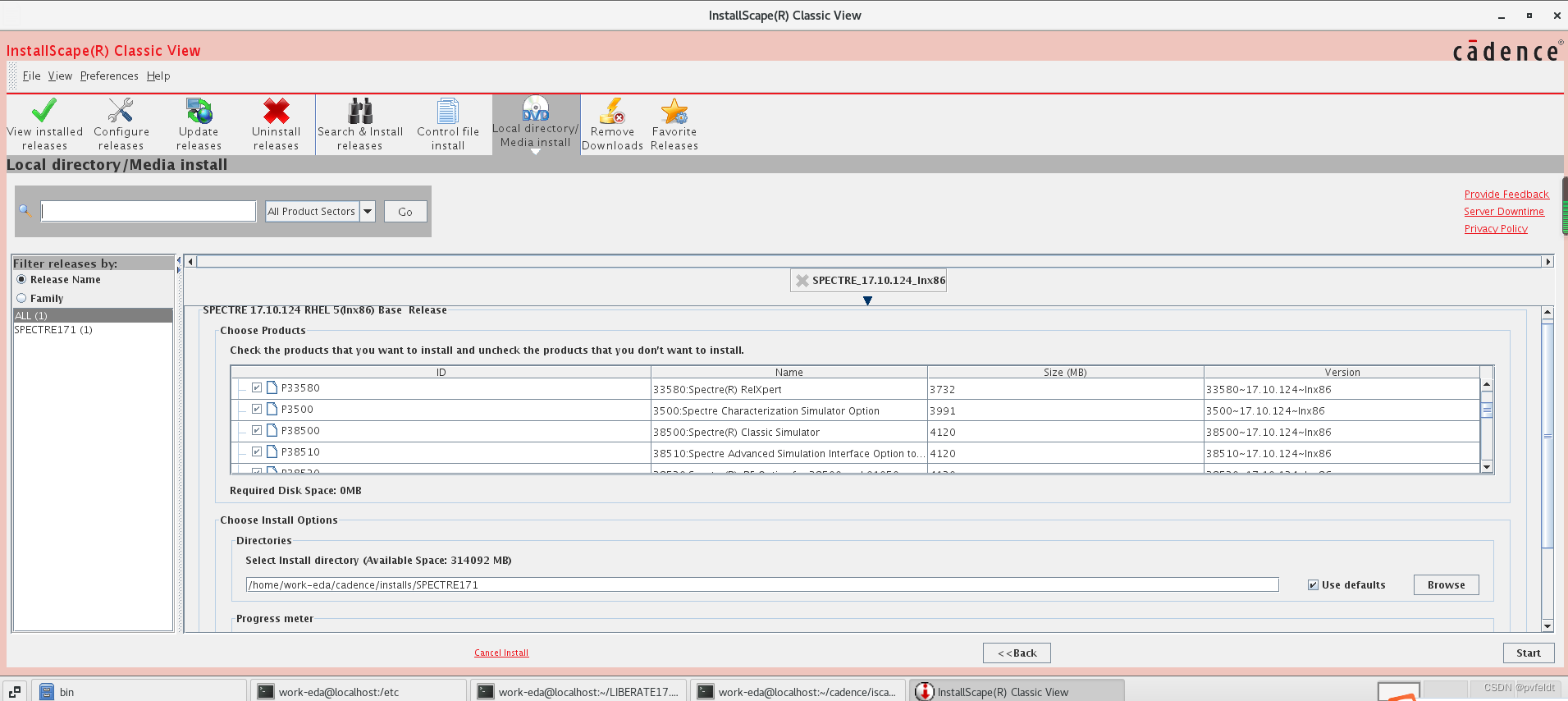Click the Favorite Releases star icon

674,111
